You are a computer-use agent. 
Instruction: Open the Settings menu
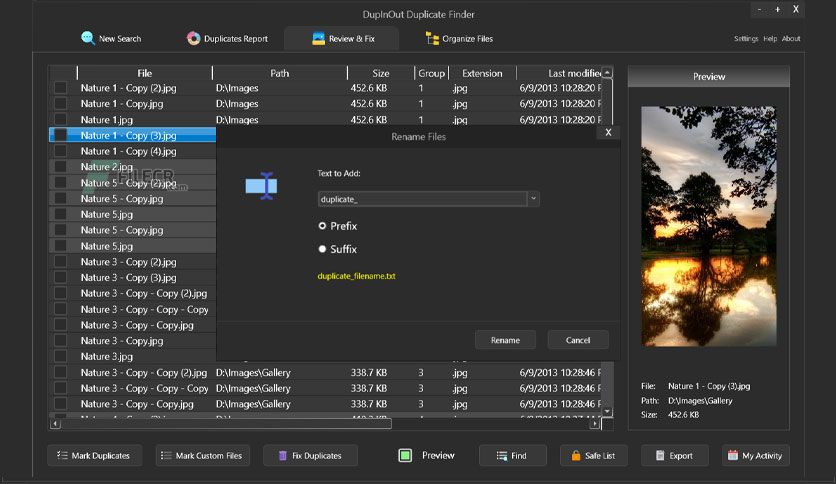pyautogui.click(x=745, y=38)
